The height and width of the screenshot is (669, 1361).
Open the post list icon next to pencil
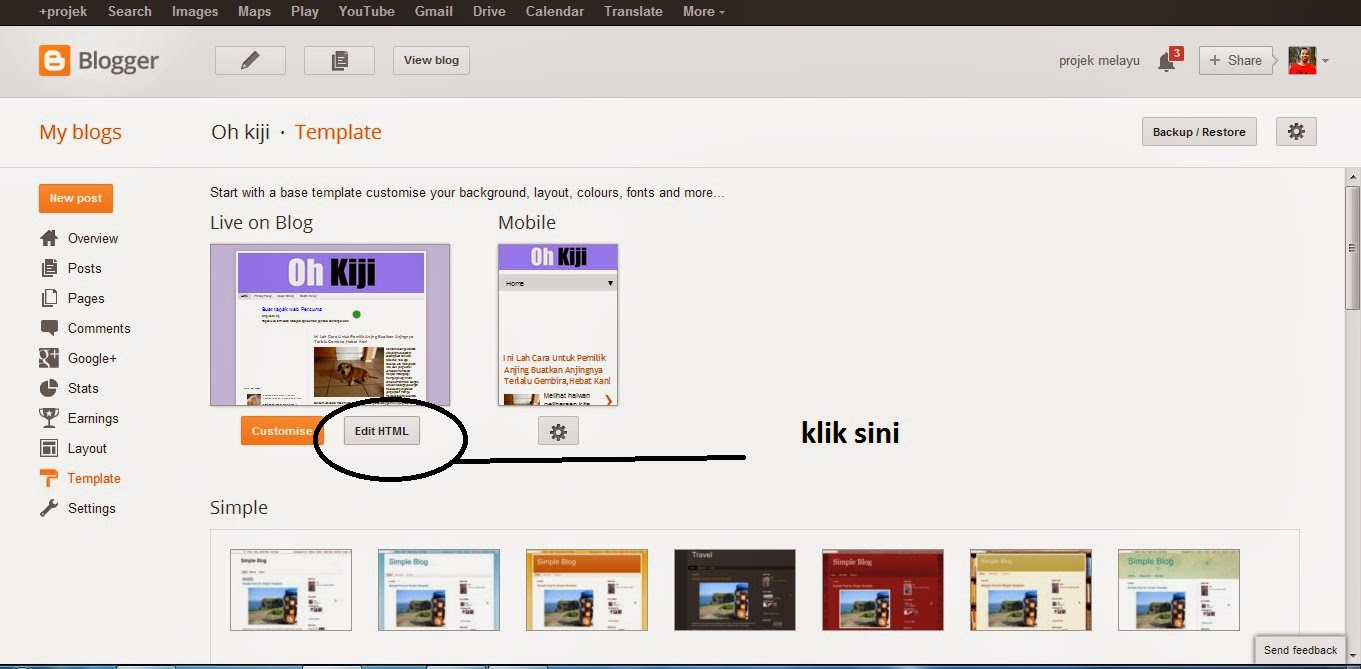tap(338, 60)
